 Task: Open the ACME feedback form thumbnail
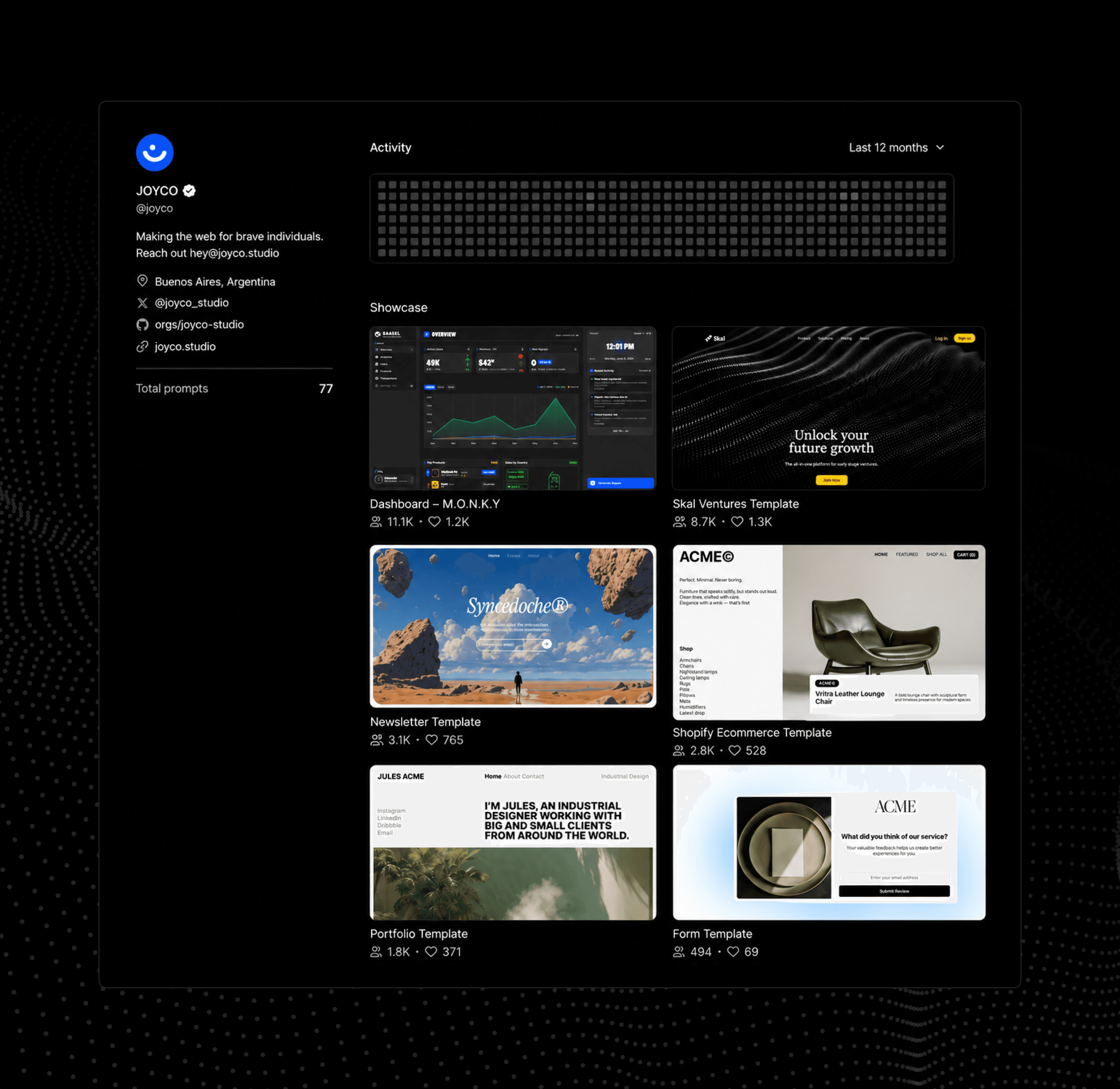pyautogui.click(x=828, y=842)
